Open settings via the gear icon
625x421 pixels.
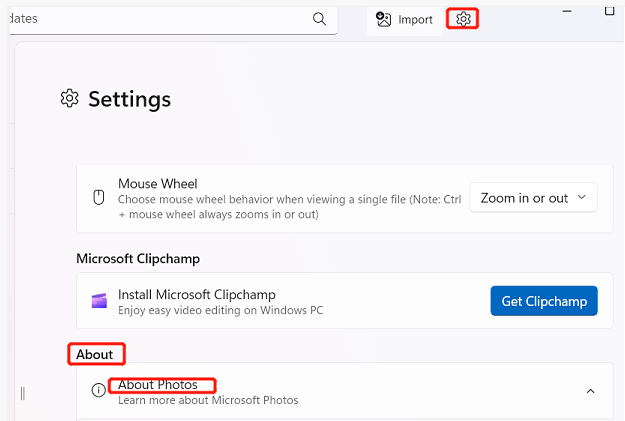463,19
